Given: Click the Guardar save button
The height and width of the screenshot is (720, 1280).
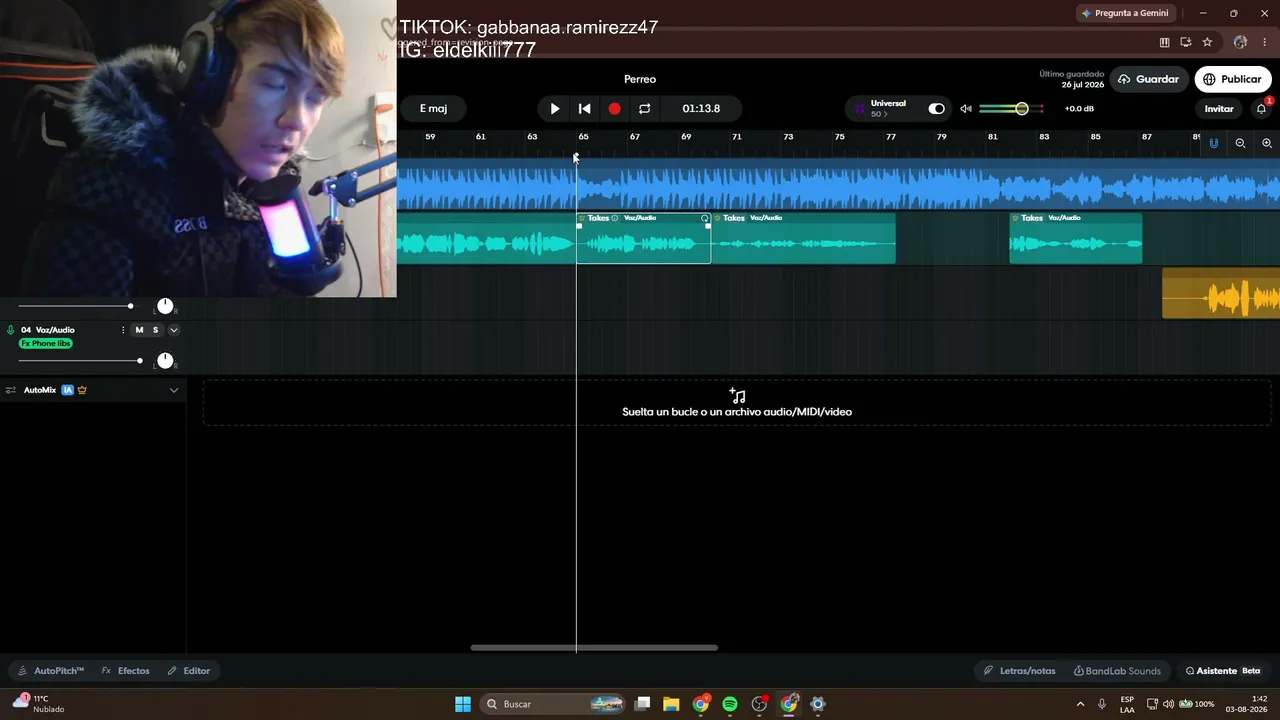Looking at the screenshot, I should tap(1148, 79).
